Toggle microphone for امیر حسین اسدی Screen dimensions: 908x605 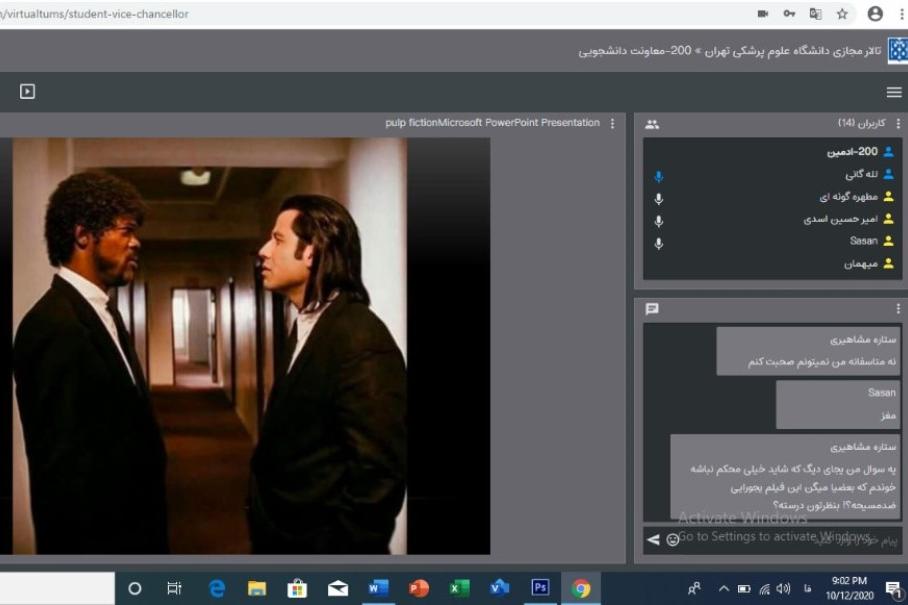tap(658, 220)
